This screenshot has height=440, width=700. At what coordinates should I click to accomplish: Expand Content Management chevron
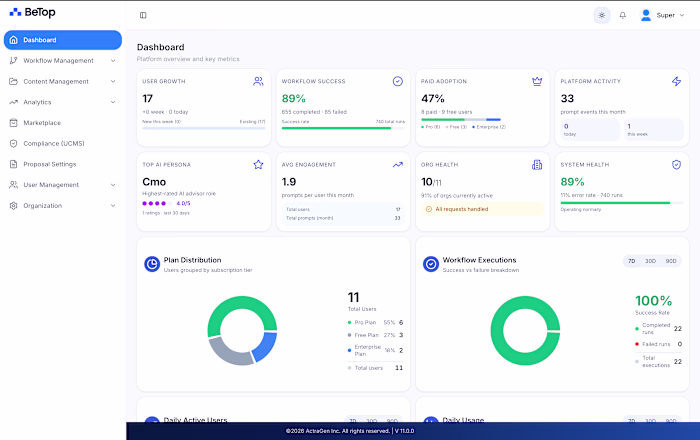113,81
